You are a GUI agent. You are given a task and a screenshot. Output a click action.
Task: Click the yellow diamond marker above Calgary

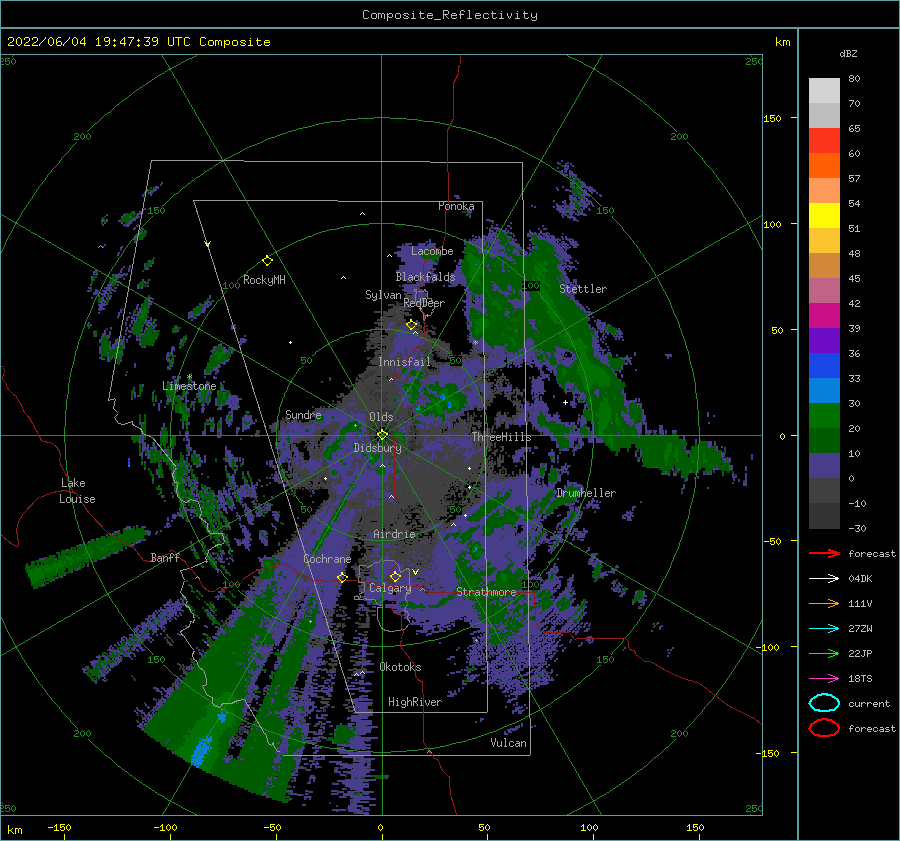(x=395, y=576)
